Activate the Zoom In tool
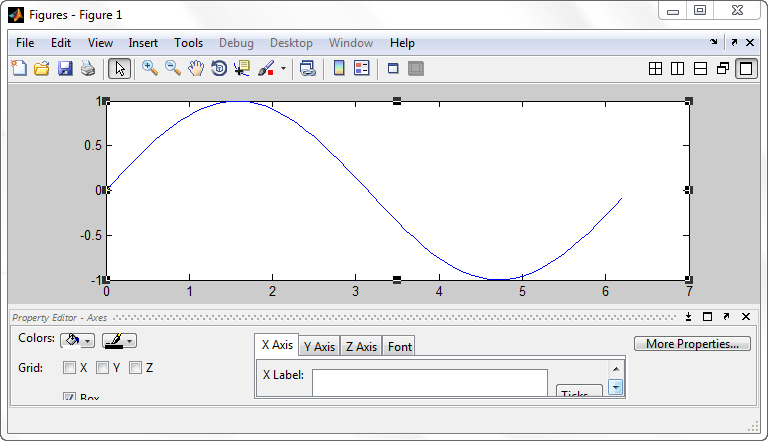This screenshot has height=441, width=768. pos(150,69)
